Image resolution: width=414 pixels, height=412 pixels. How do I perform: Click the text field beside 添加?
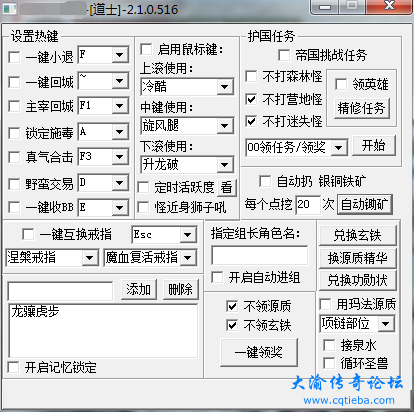click(x=60, y=291)
